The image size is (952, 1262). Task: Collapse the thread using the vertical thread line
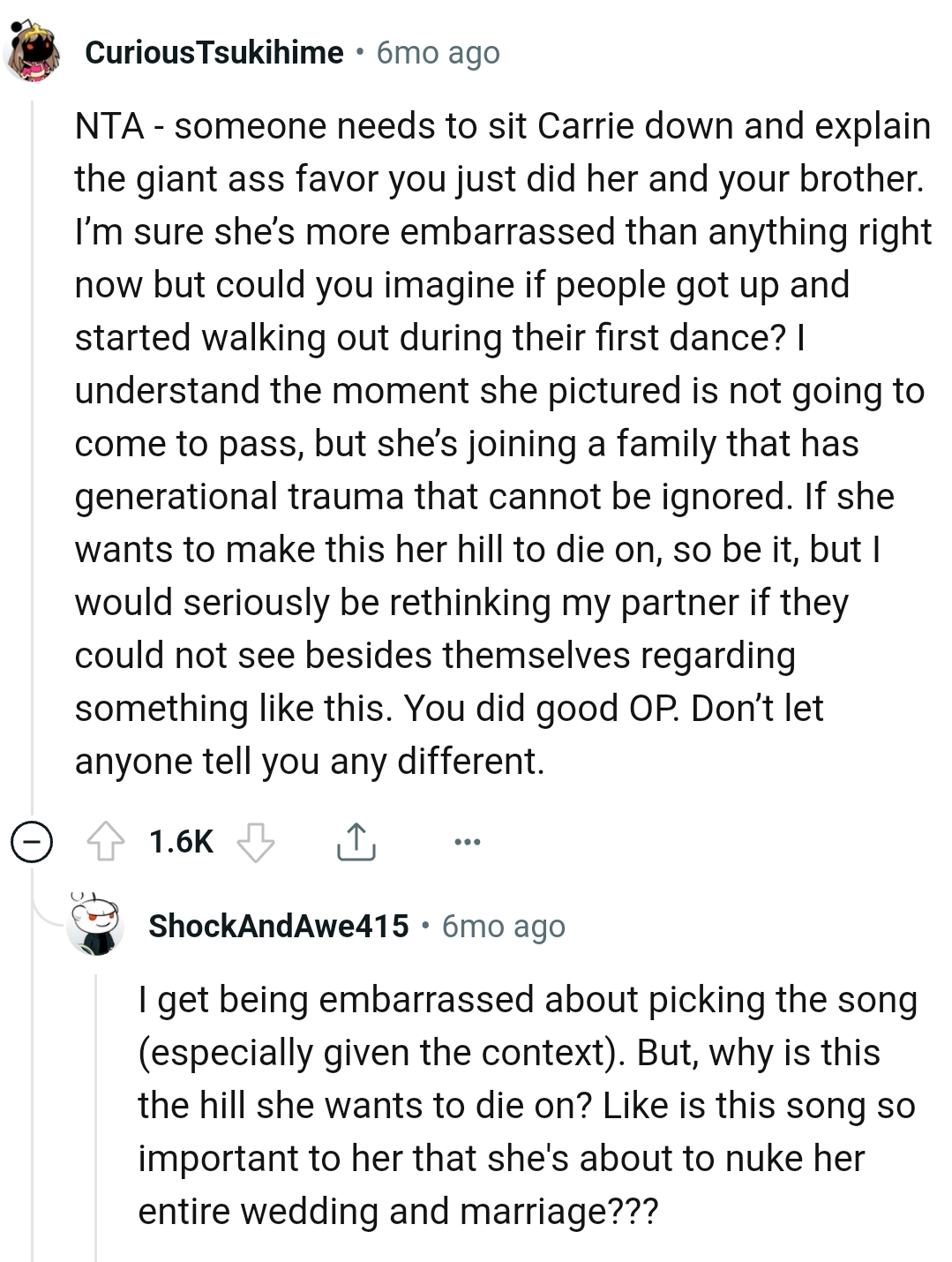pyautogui.click(x=33, y=441)
